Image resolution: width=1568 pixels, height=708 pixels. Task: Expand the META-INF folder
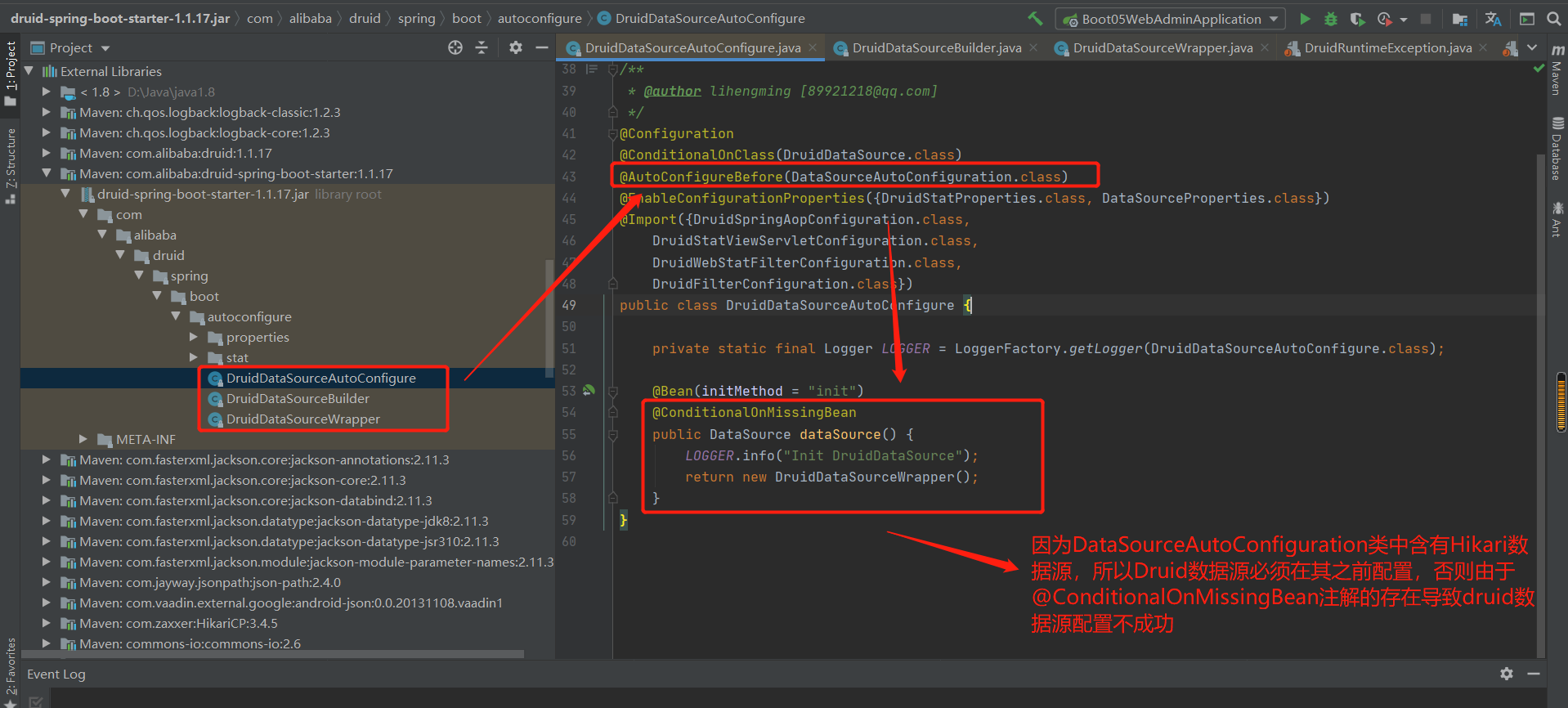pos(83,439)
